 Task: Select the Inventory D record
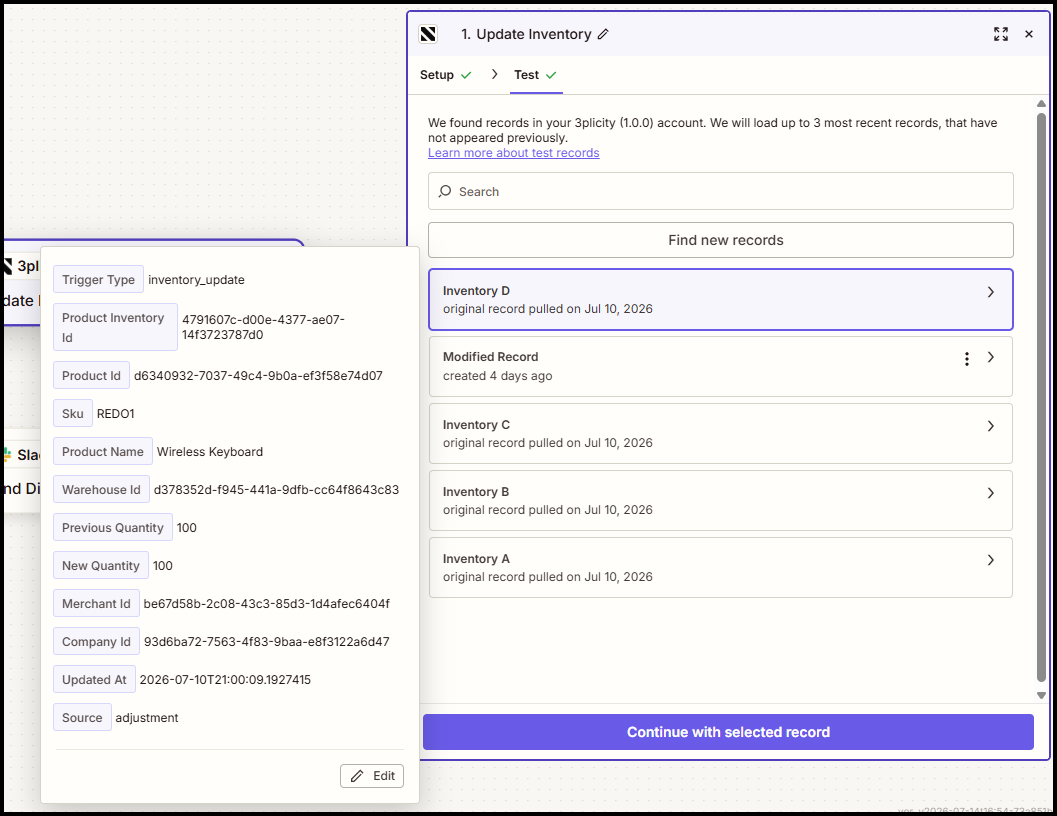pyautogui.click(x=721, y=299)
